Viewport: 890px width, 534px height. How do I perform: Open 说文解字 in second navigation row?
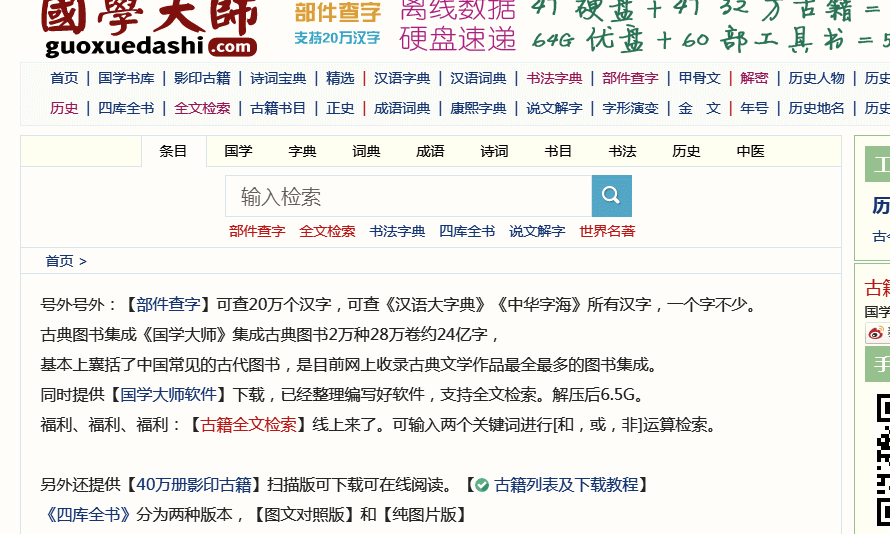pyautogui.click(x=554, y=108)
